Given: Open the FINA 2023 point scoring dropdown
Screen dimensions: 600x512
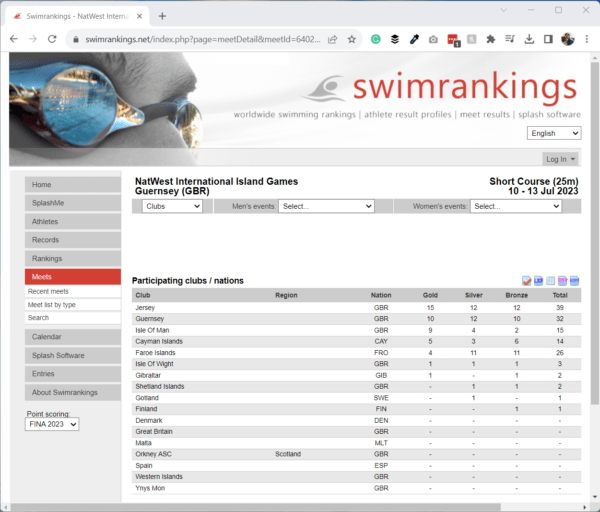Looking at the screenshot, I should point(51,424).
